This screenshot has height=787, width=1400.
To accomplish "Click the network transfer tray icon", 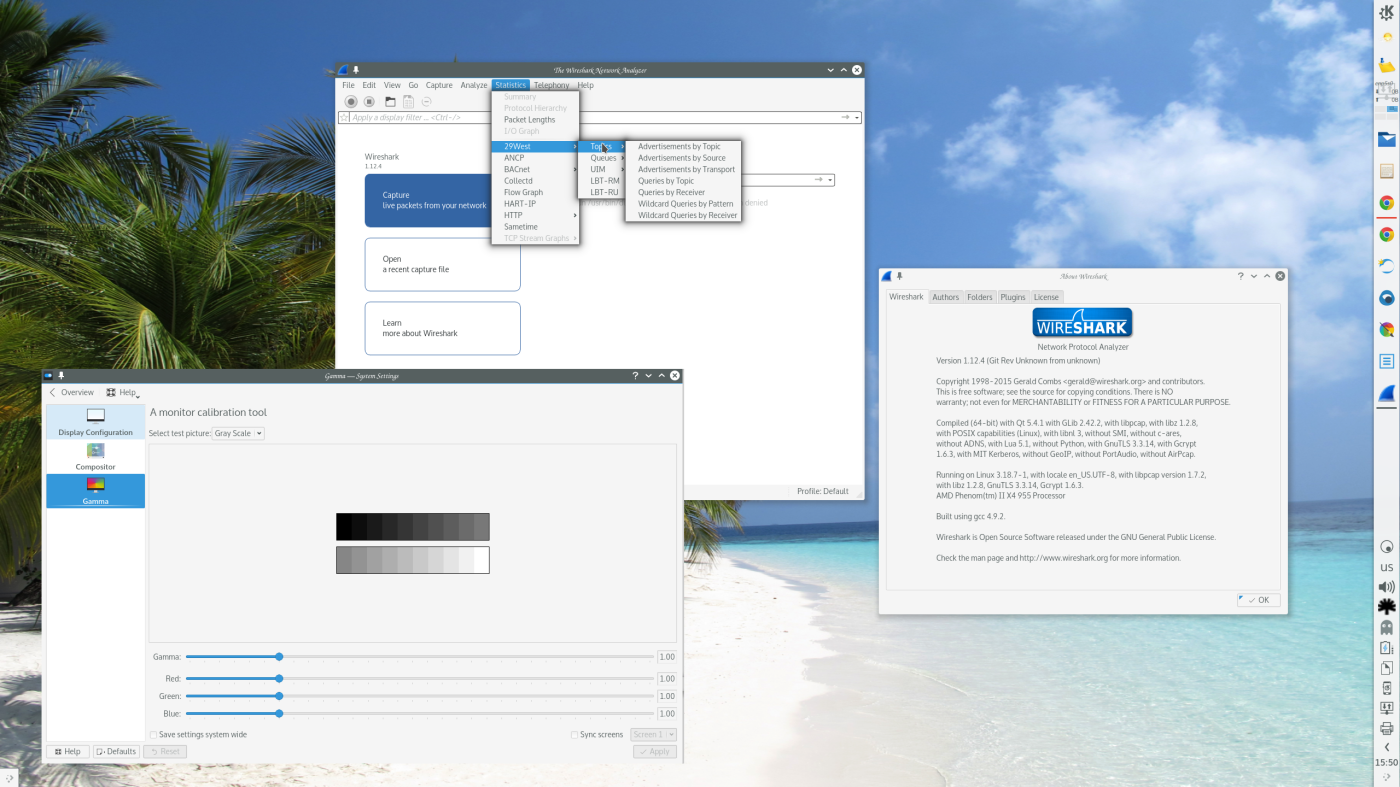I will pyautogui.click(x=1386, y=708).
